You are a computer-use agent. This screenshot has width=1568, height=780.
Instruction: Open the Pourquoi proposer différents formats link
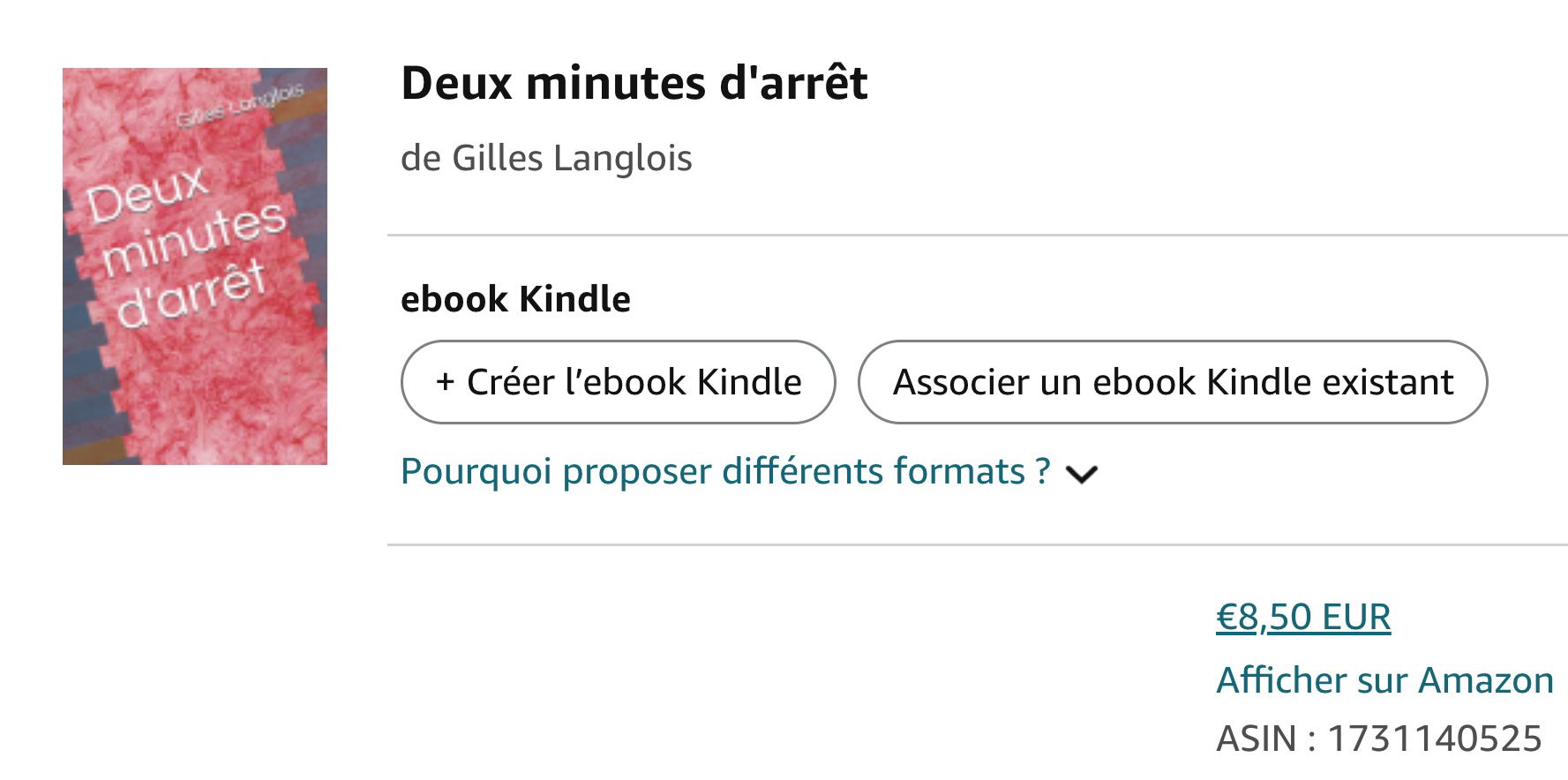coord(724,471)
